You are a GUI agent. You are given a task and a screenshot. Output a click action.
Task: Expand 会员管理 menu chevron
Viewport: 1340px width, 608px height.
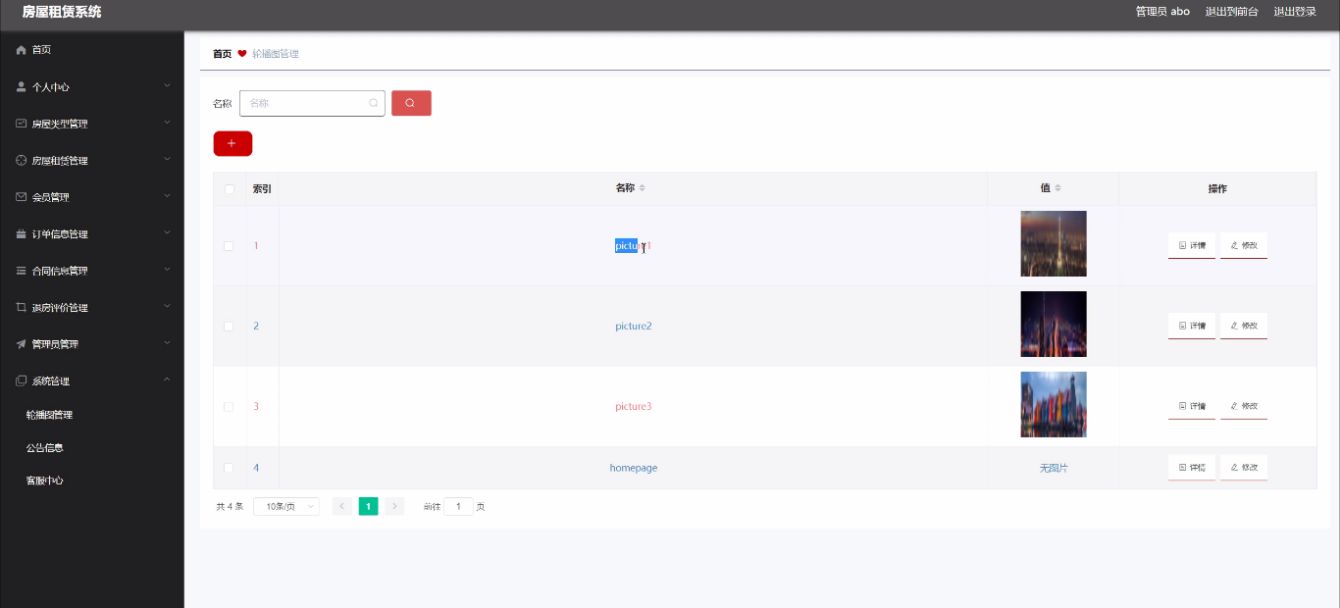tap(167, 197)
